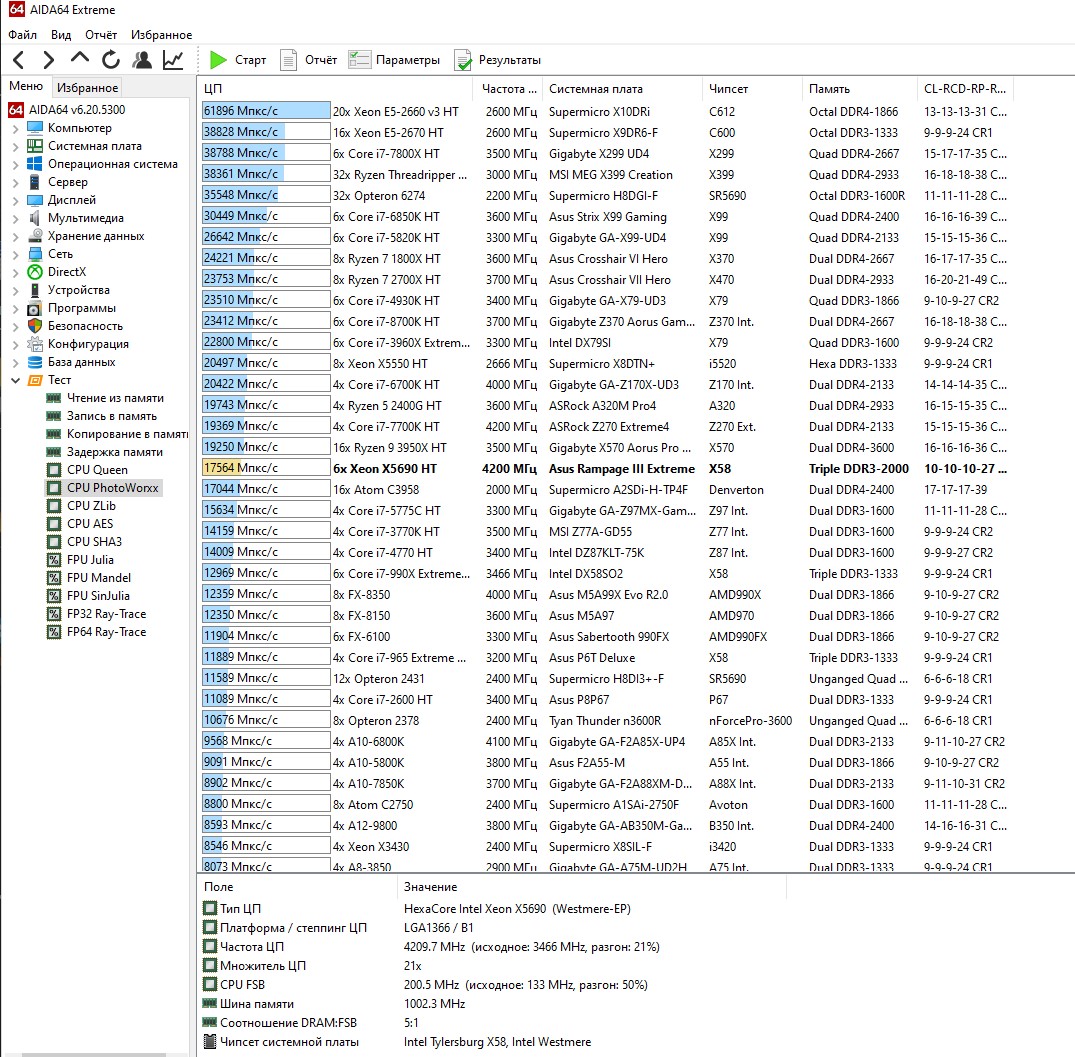The width and height of the screenshot is (1075, 1057).
Task: Select the AIDA64 v6.20.5300 root node
Action: tap(77, 110)
